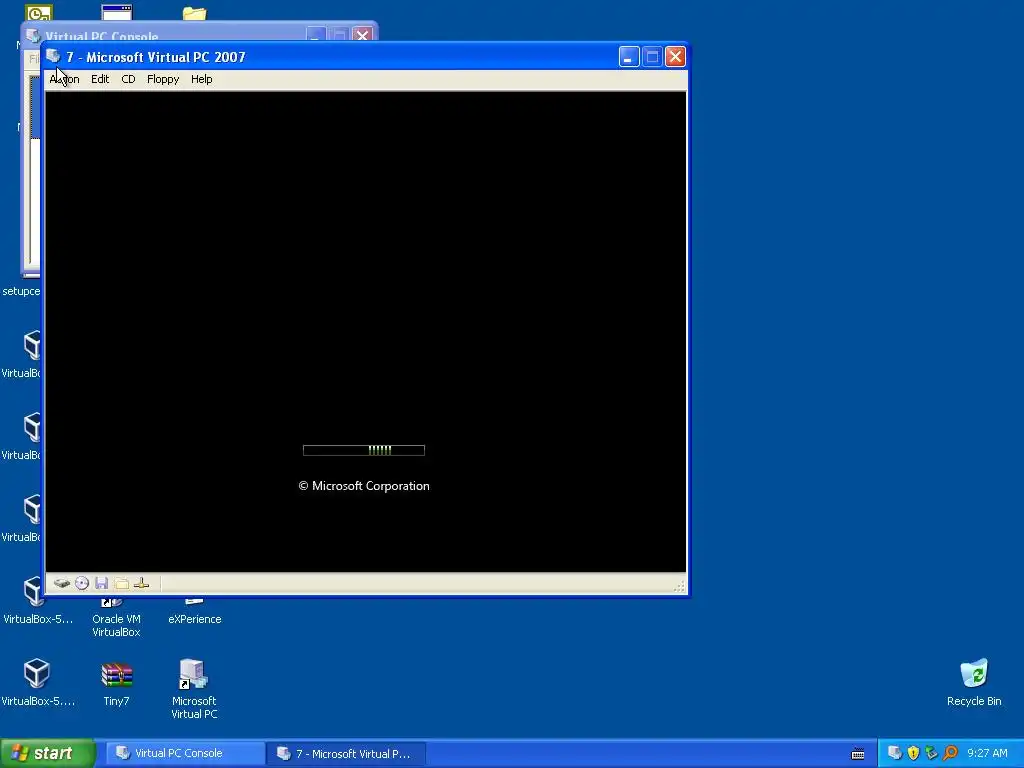Select the clock-key icon at top-left desktop
The height and width of the screenshot is (768, 1024).
coord(39,13)
